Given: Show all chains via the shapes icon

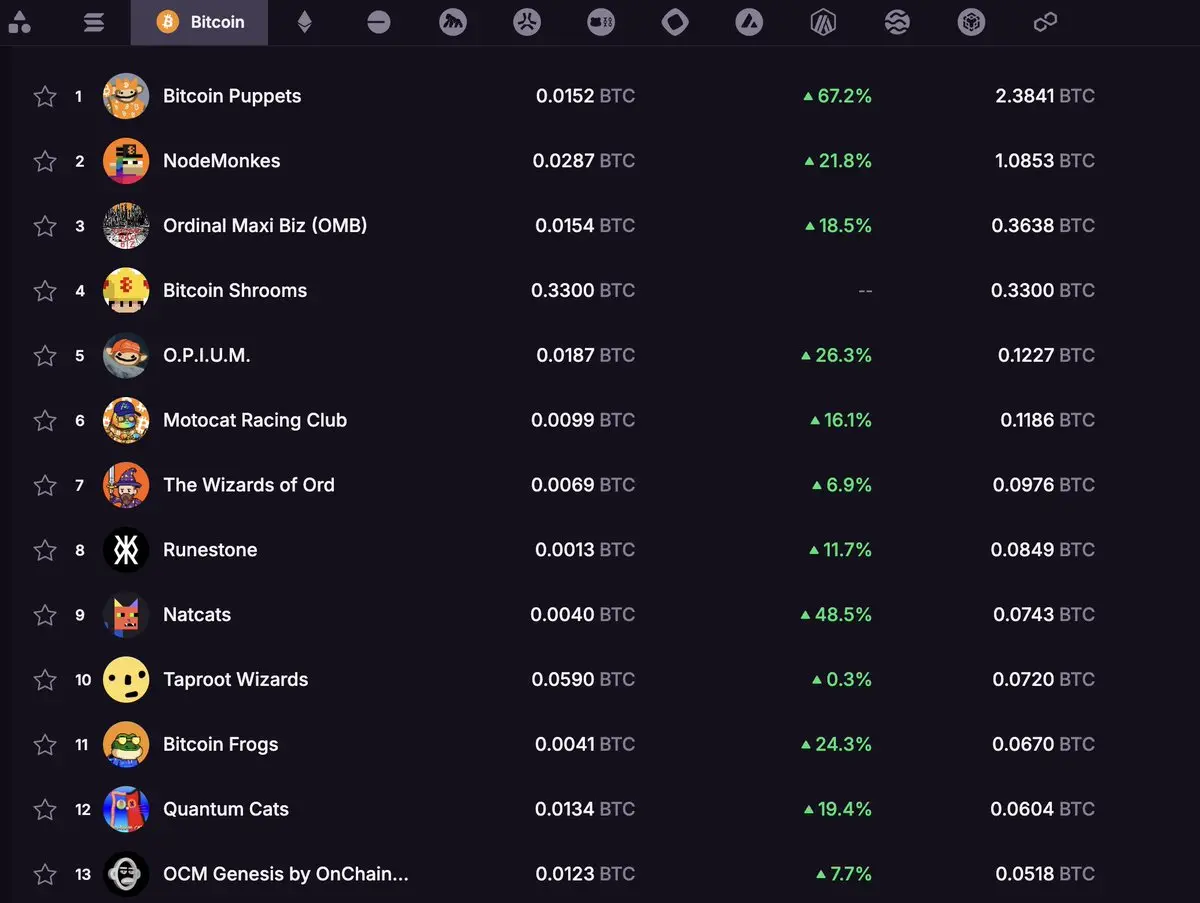Looking at the screenshot, I should coord(19,22).
